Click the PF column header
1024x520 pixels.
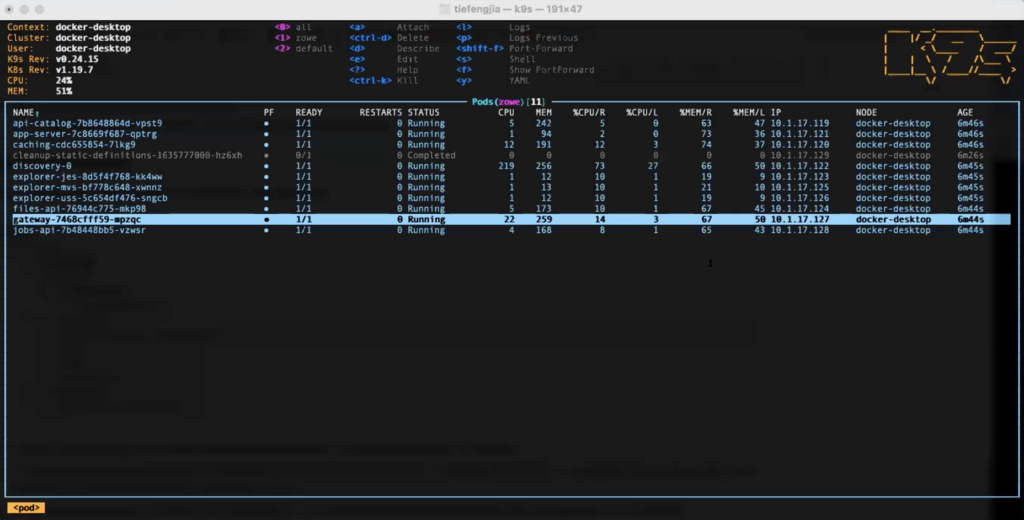(268, 112)
